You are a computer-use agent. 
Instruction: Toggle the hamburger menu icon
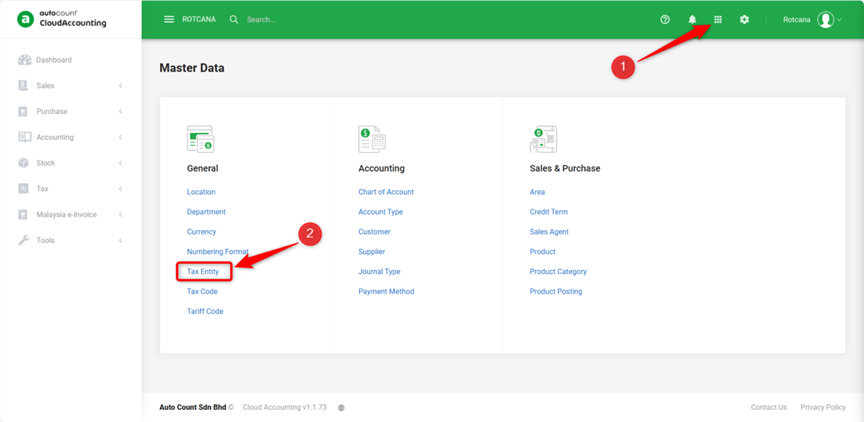[169, 19]
